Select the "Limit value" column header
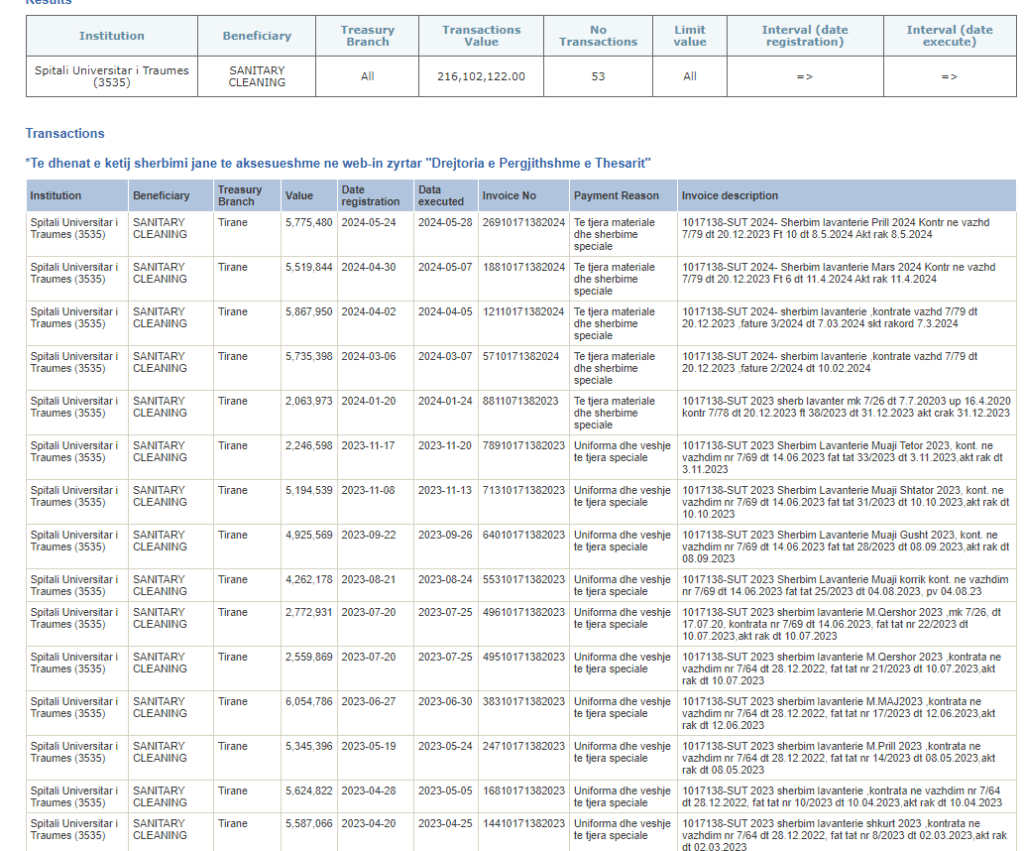Viewport: 1024px width, 851px height. (x=689, y=36)
